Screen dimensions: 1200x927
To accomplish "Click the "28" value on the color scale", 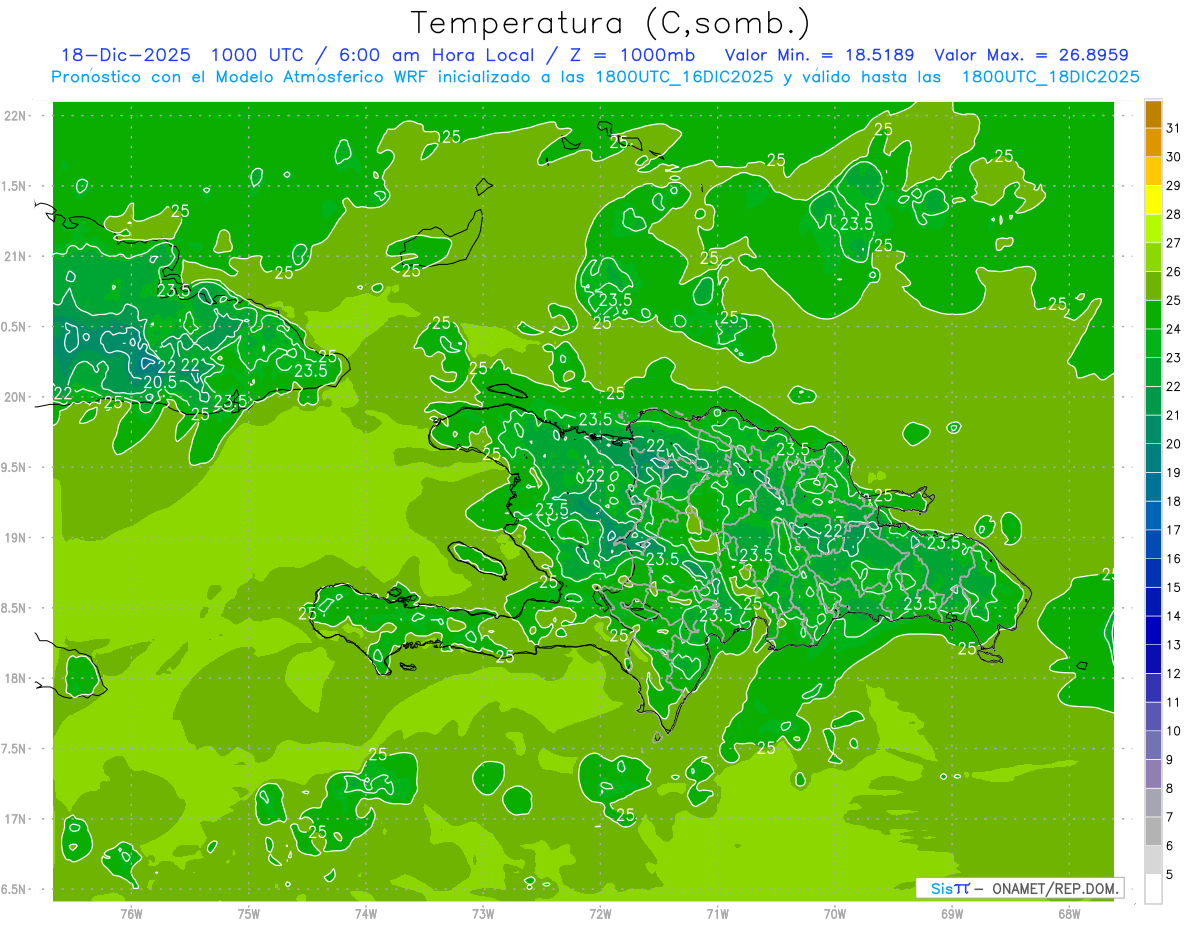I will point(1174,214).
